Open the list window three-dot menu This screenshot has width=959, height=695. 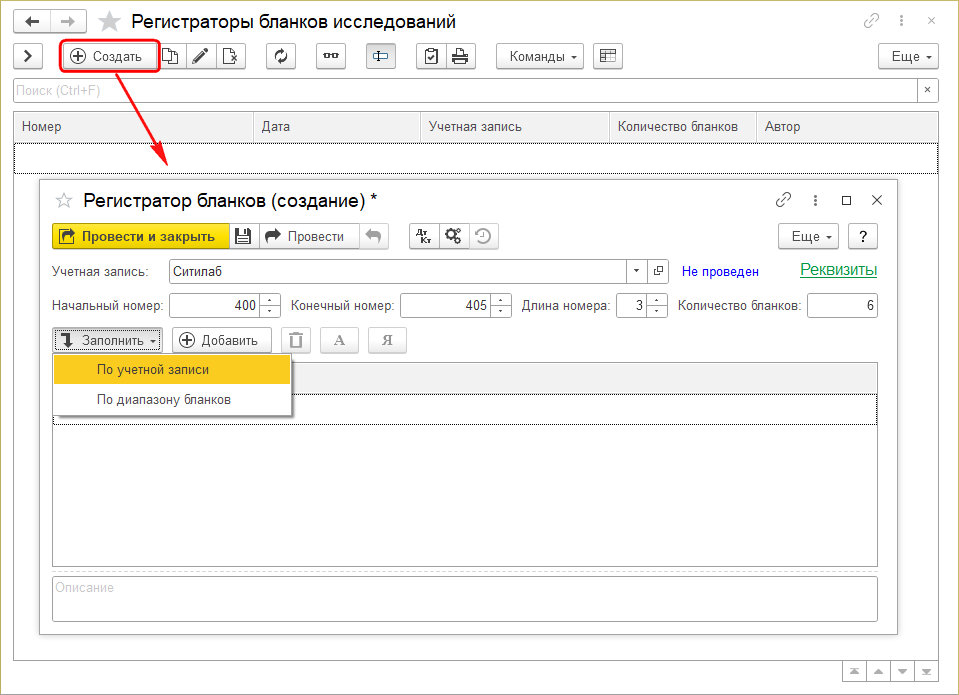(x=902, y=21)
